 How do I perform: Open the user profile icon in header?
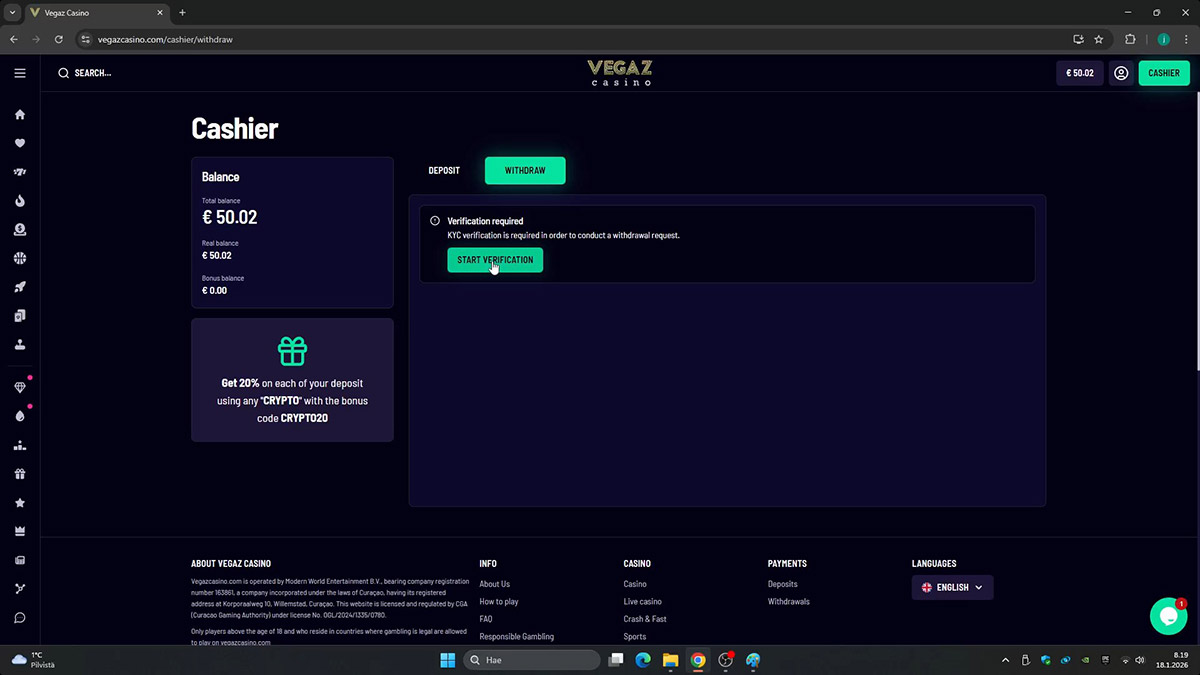(1121, 73)
